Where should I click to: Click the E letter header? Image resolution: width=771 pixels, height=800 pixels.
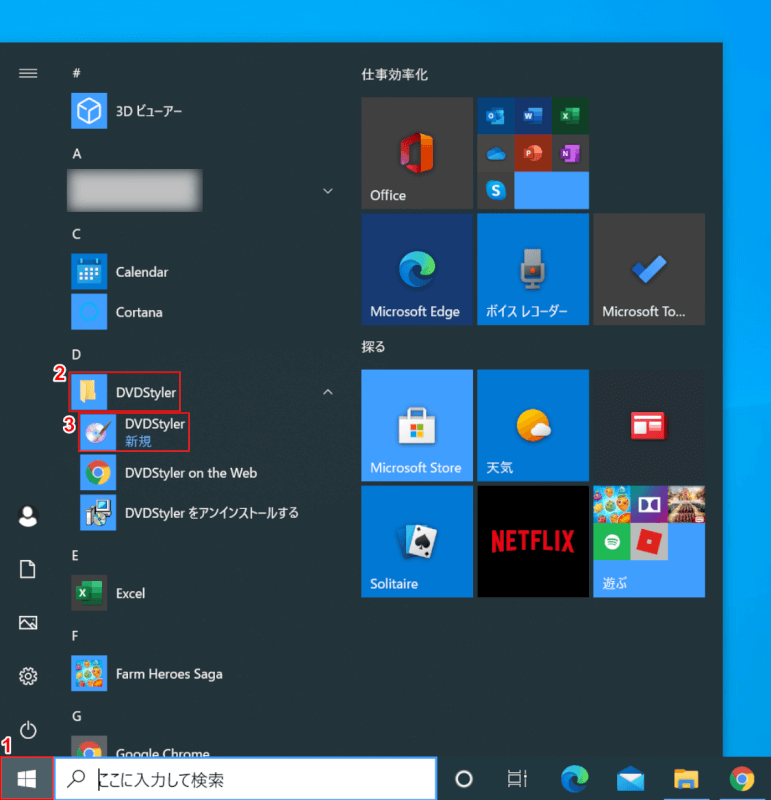[x=75, y=555]
